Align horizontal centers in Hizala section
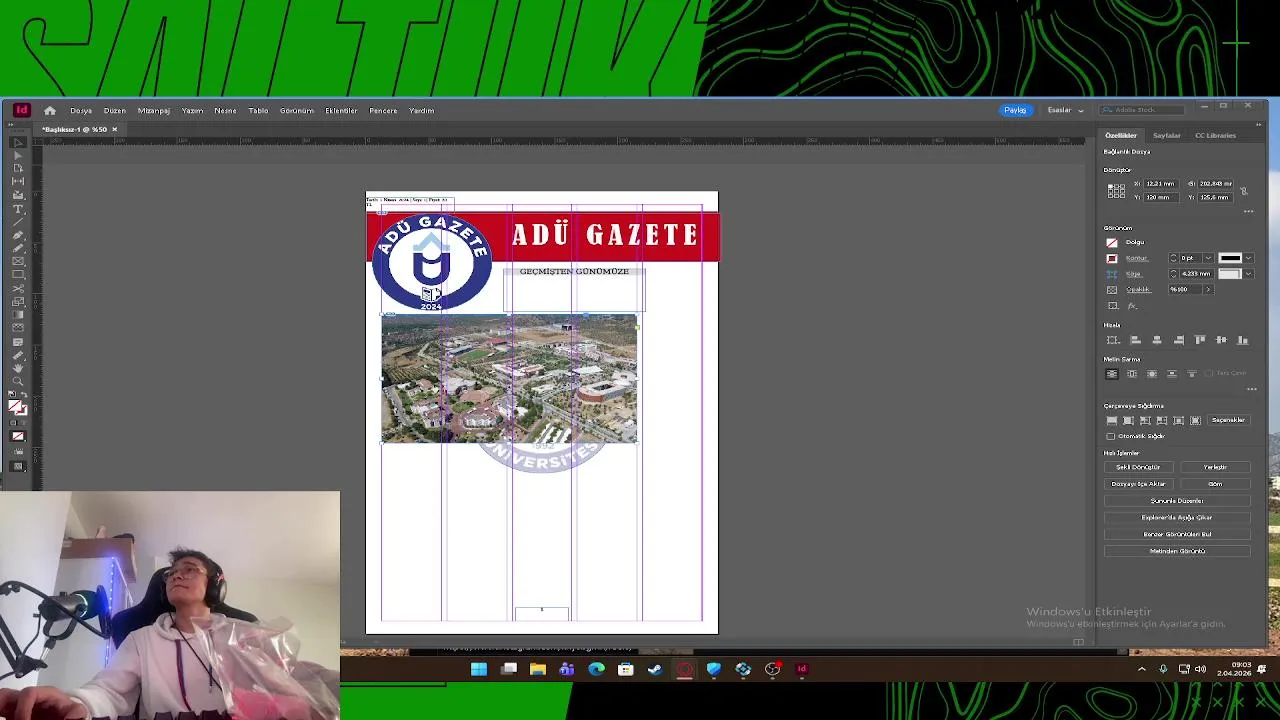The height and width of the screenshot is (720, 1280). (1157, 340)
